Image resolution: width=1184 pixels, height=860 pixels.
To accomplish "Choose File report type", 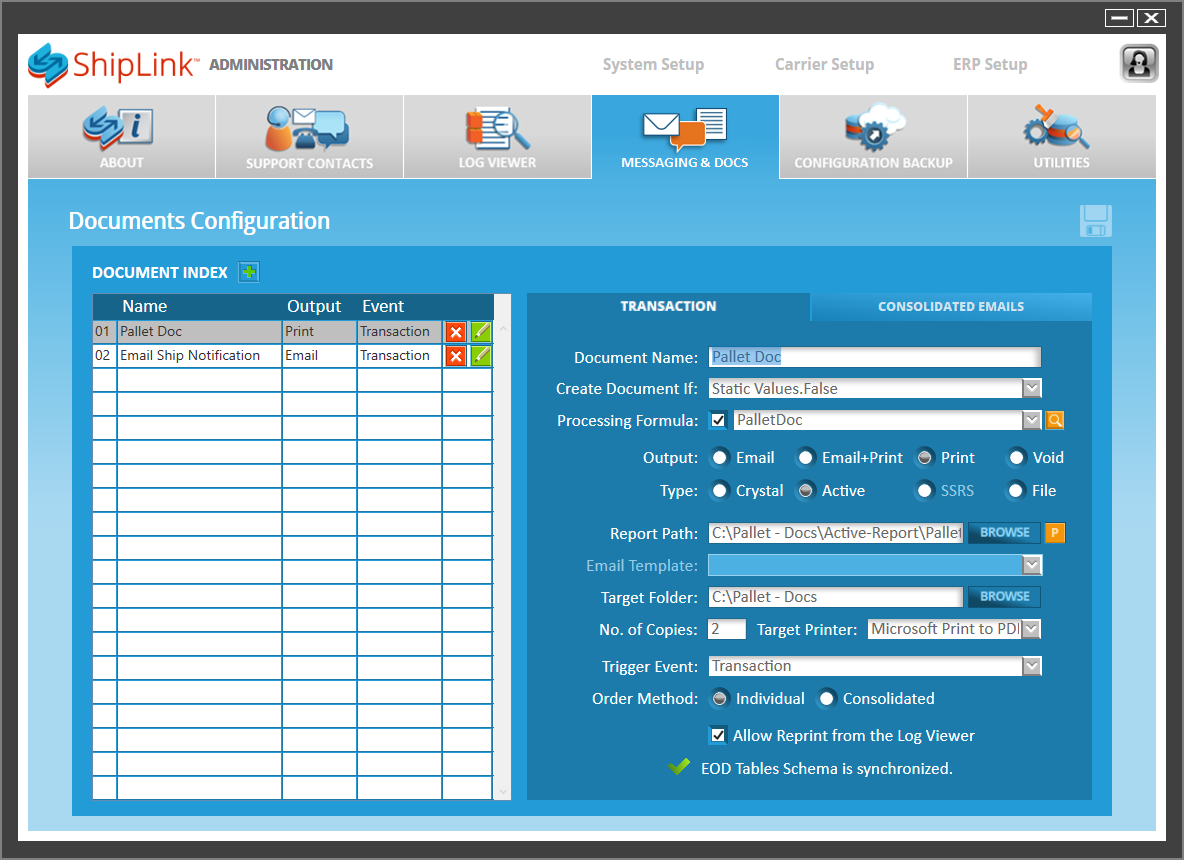I will coord(1016,491).
